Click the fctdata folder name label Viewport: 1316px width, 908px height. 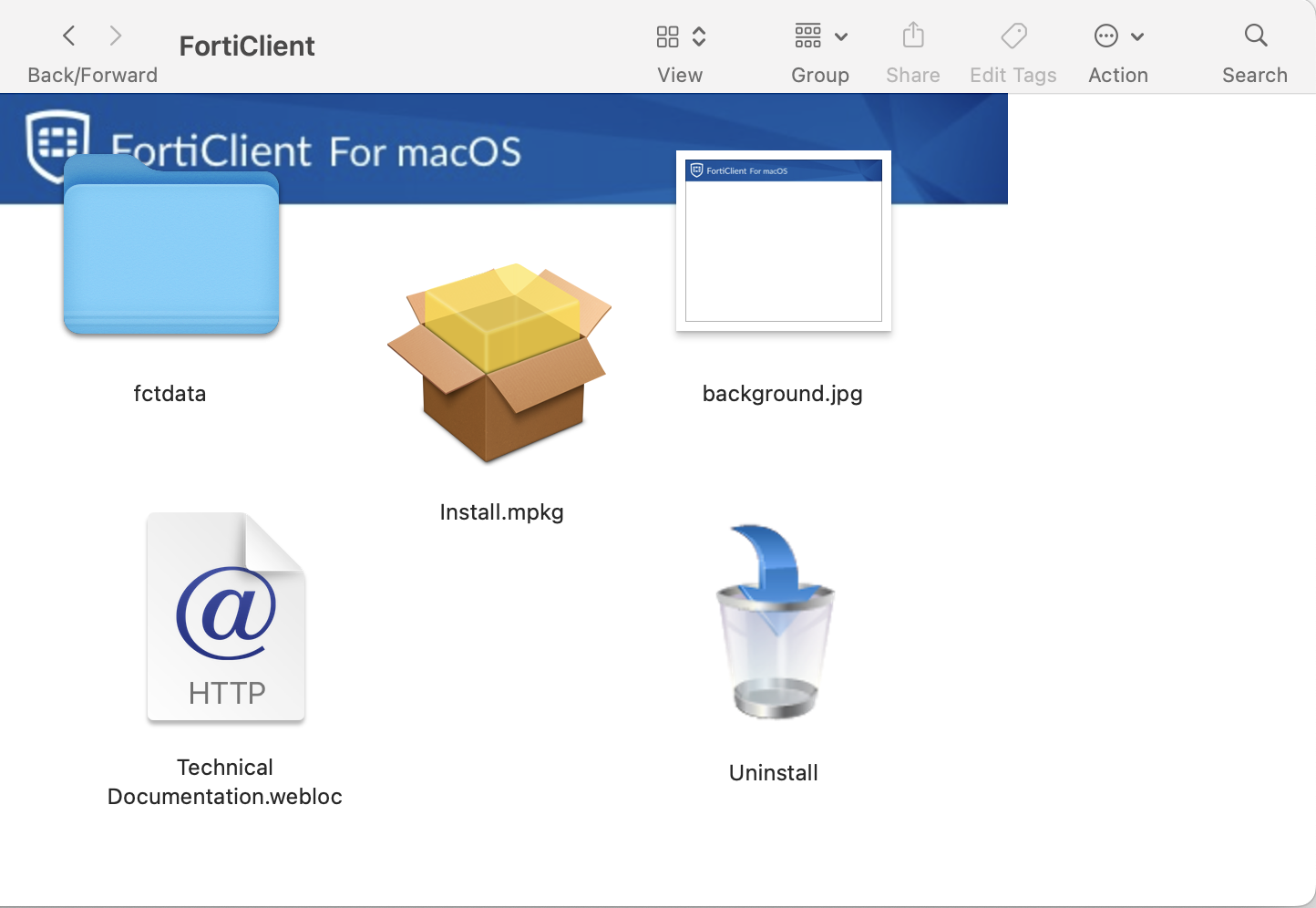[x=170, y=394]
